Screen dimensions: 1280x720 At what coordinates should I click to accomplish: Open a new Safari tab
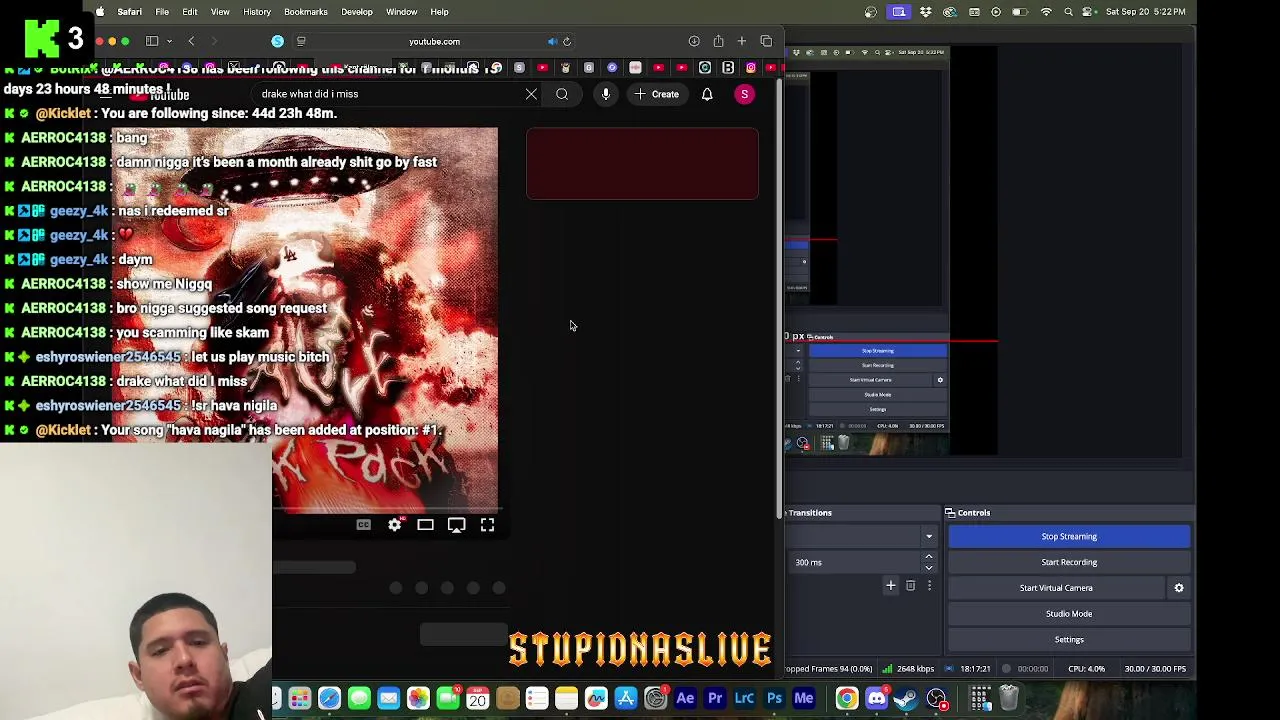(742, 41)
